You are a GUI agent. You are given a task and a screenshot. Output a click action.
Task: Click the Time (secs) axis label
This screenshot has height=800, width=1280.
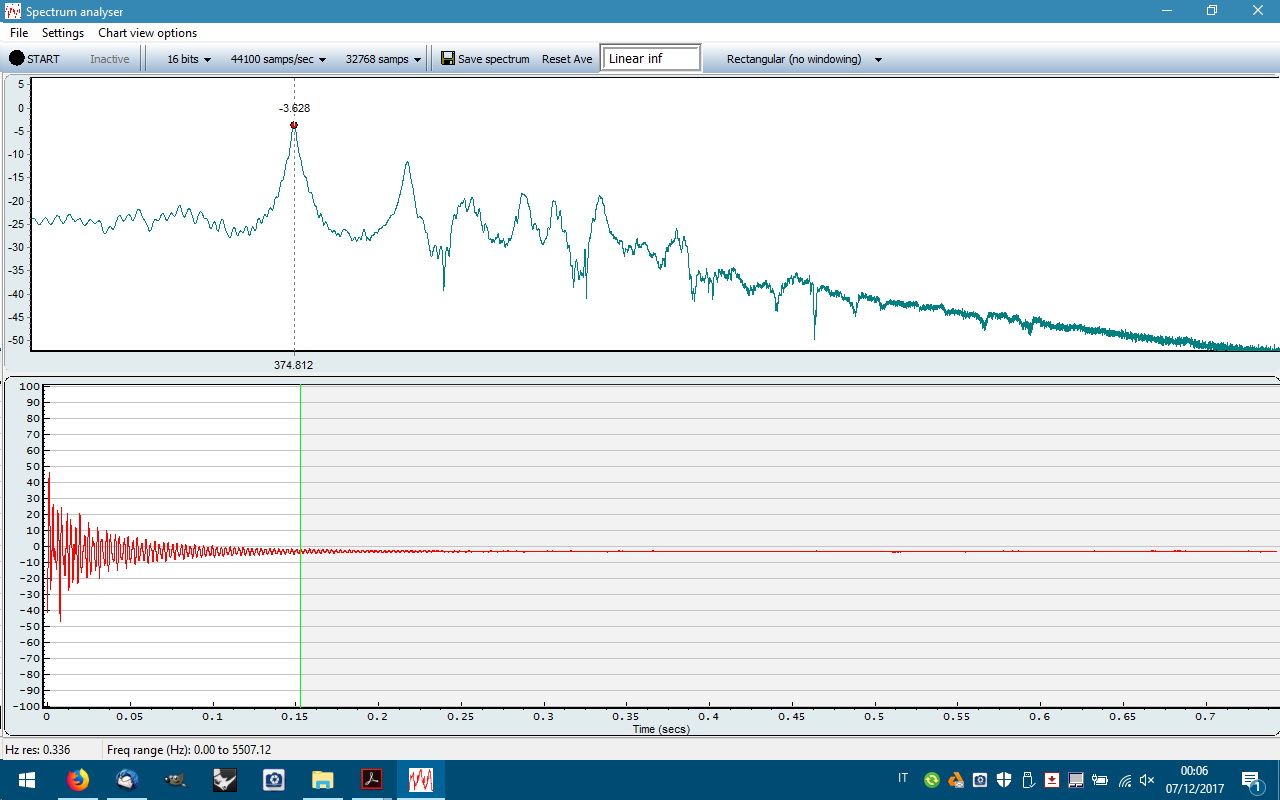661,729
